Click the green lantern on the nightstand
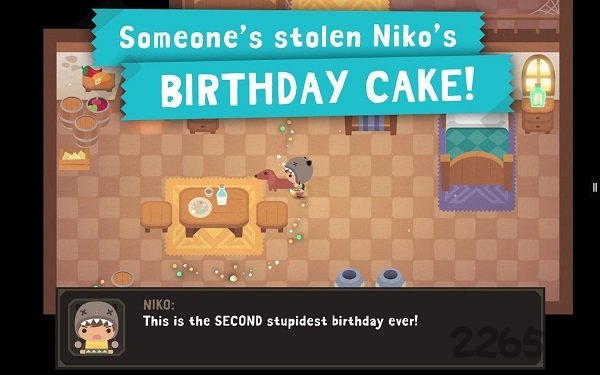Image resolution: width=600 pixels, height=375 pixels. tap(538, 95)
